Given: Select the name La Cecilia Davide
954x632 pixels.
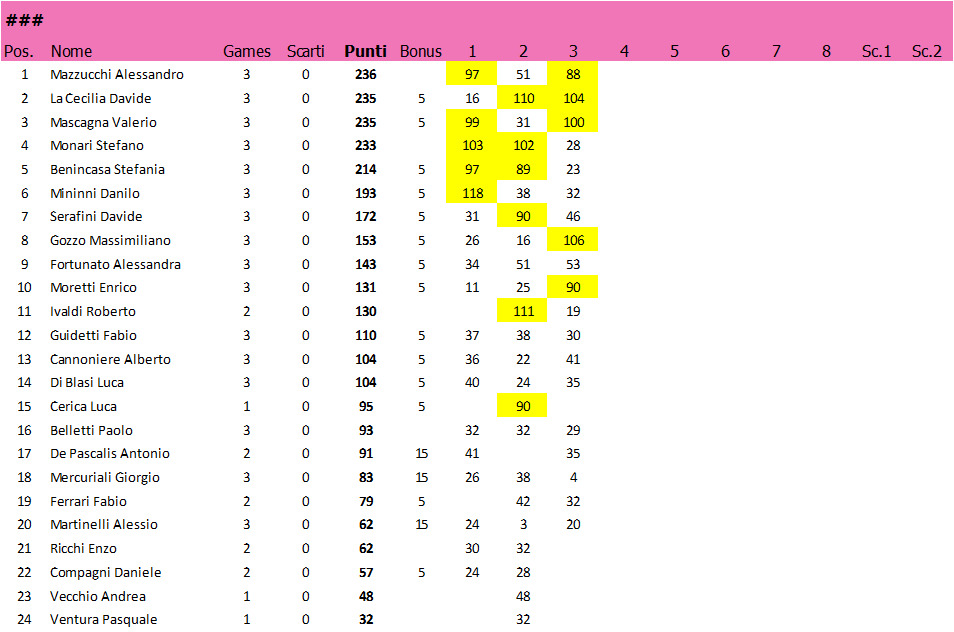Looking at the screenshot, I should coord(100,99).
